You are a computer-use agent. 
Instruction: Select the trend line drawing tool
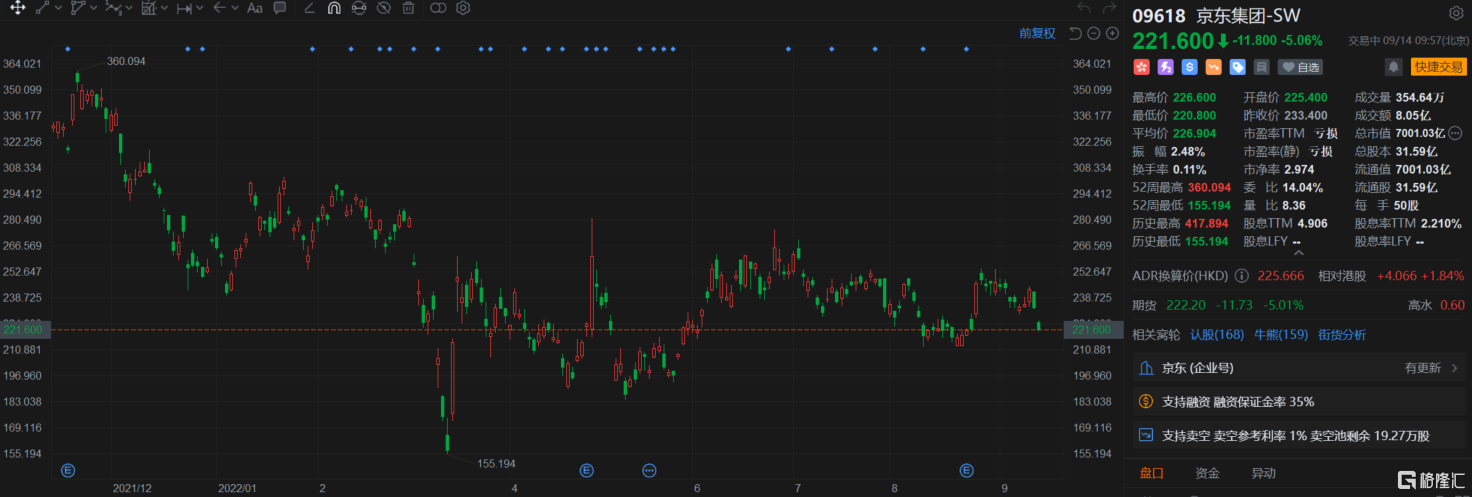pyautogui.click(x=42, y=8)
